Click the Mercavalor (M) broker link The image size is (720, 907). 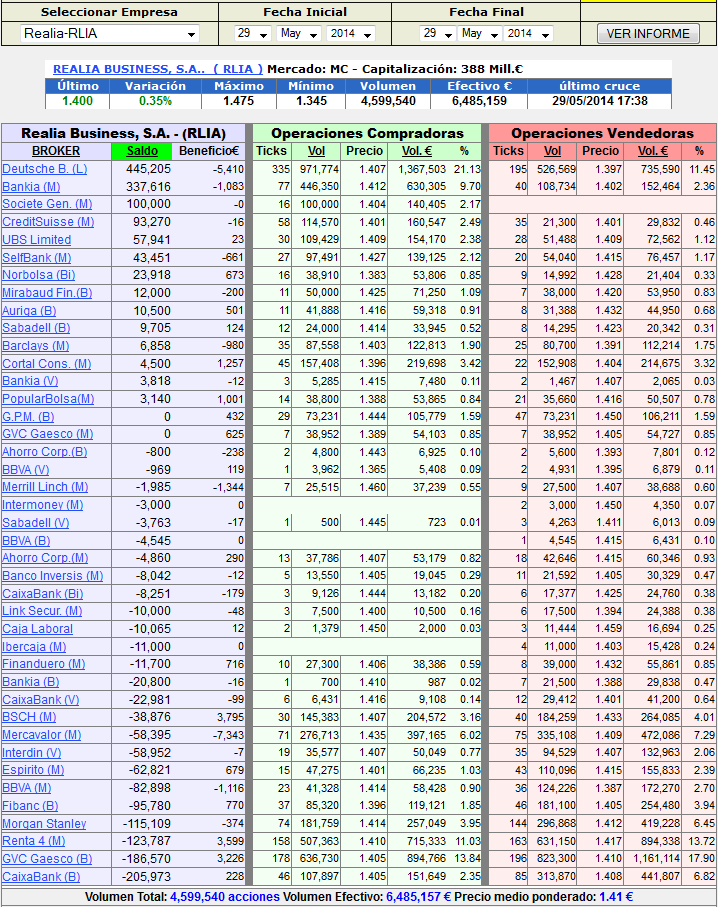[x=42, y=735]
